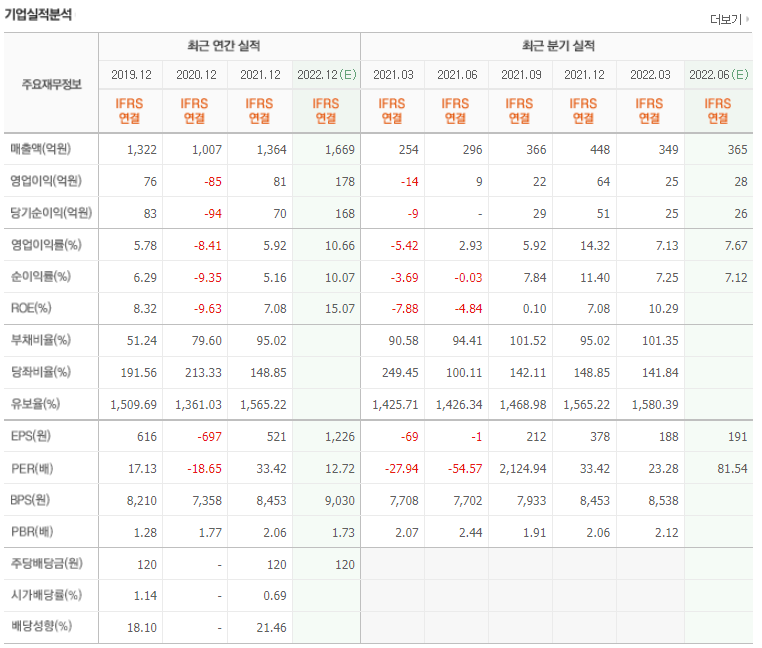Select the 영업이익률(%) row label

[x=46, y=245]
